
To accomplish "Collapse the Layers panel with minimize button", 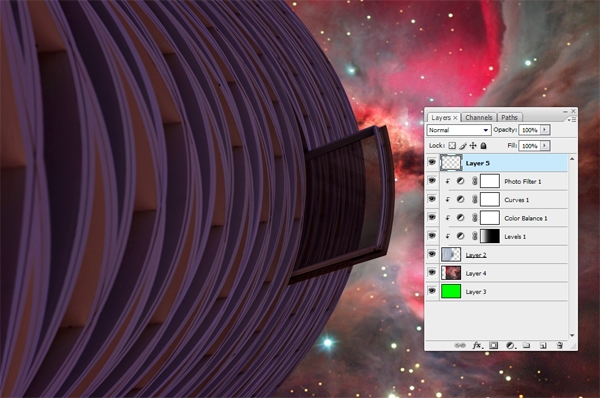I will 566,111.
